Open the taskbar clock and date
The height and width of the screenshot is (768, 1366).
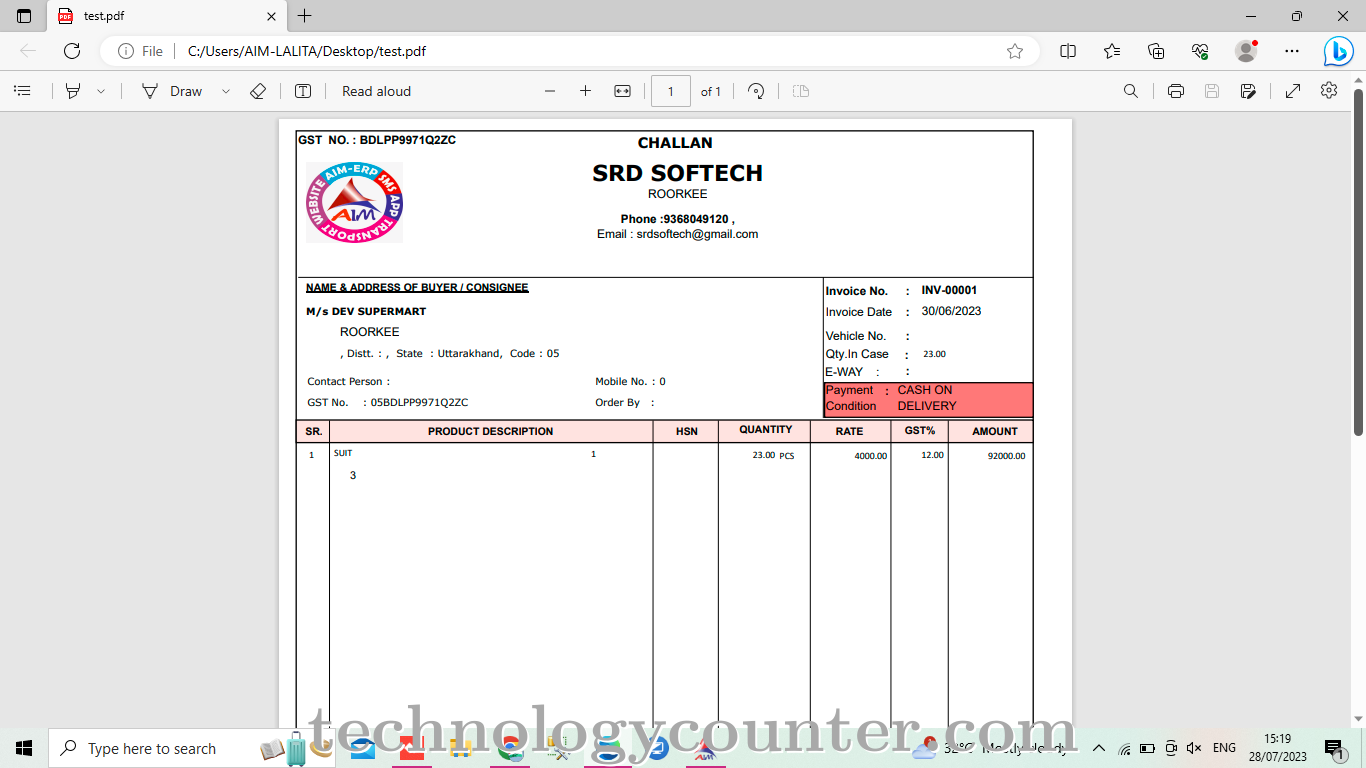[x=1277, y=748]
